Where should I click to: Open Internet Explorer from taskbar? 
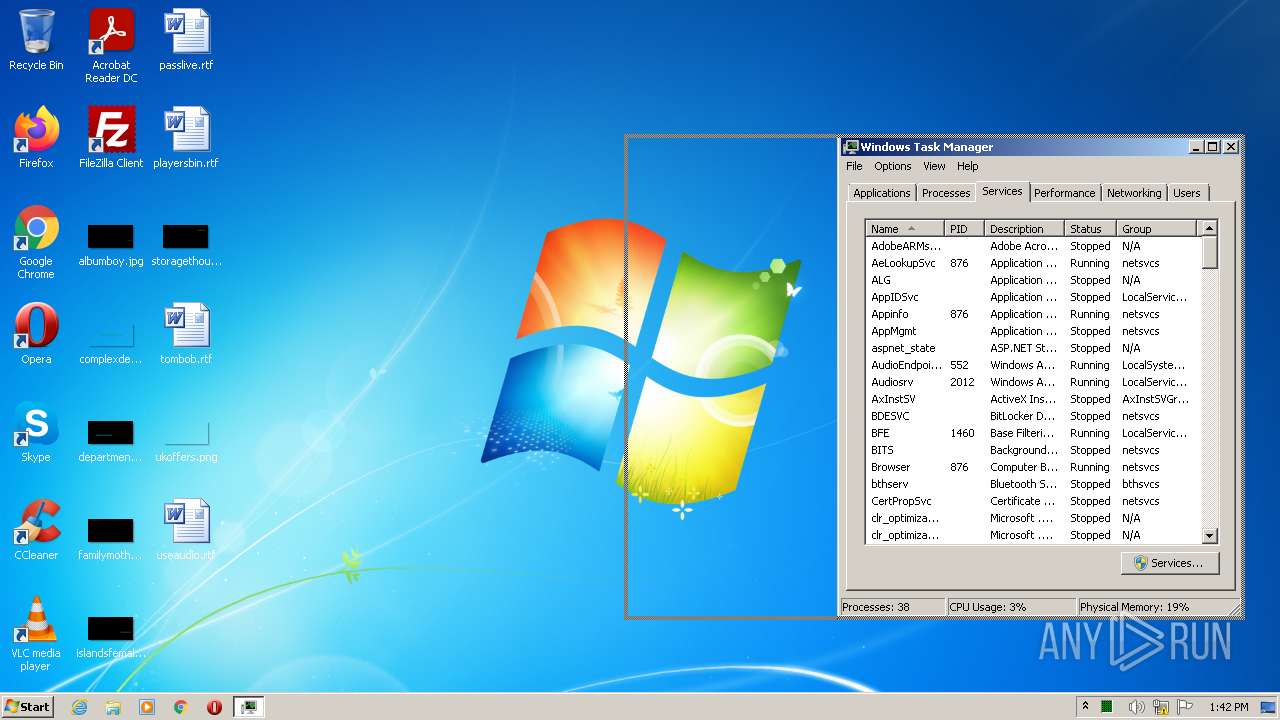79,707
